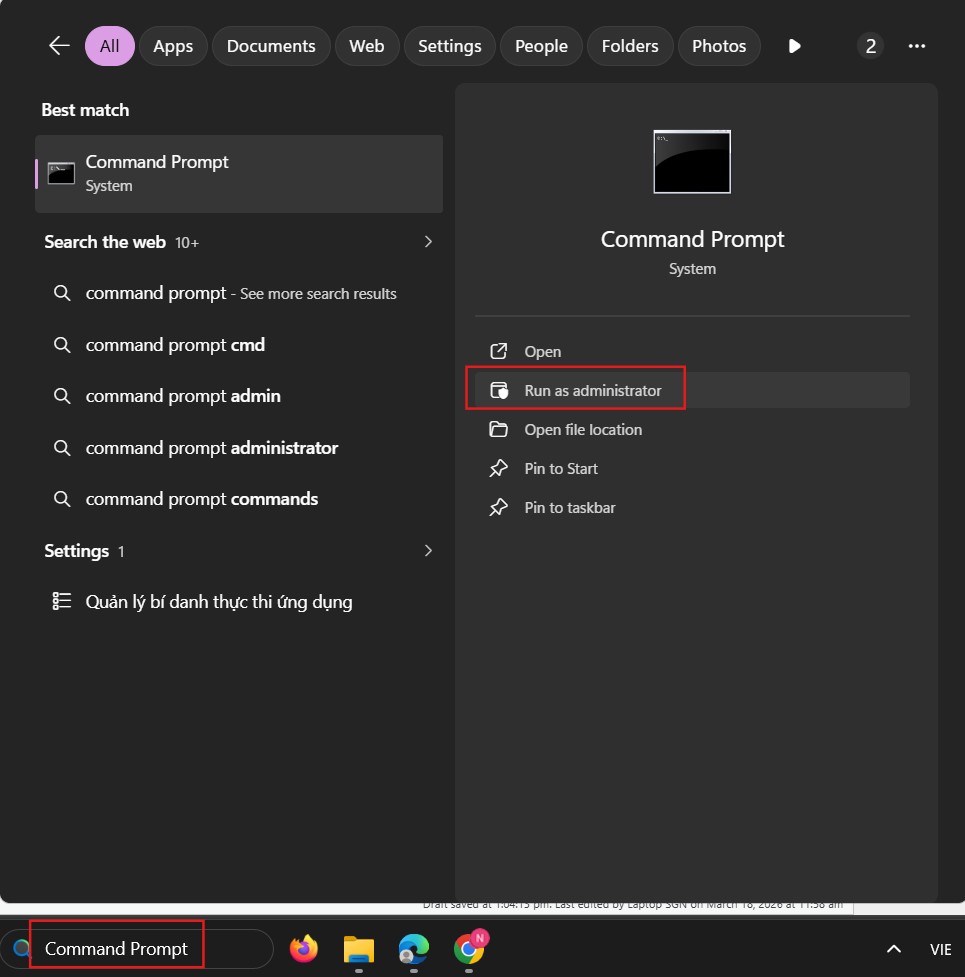The image size is (965, 977).
Task: Open Firefox from the taskbar
Action: pyautogui.click(x=304, y=948)
